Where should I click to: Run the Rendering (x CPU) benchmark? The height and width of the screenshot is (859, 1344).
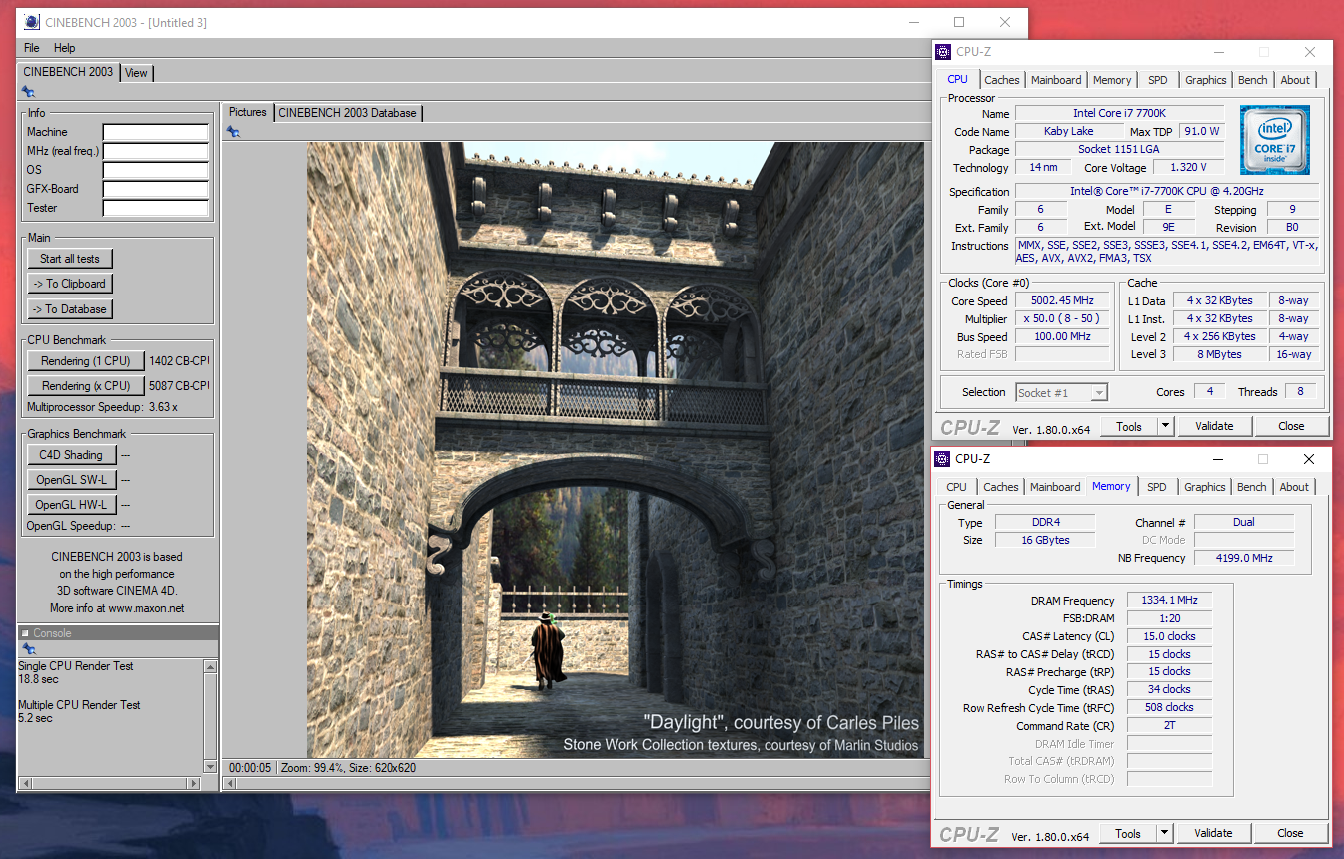click(86, 386)
